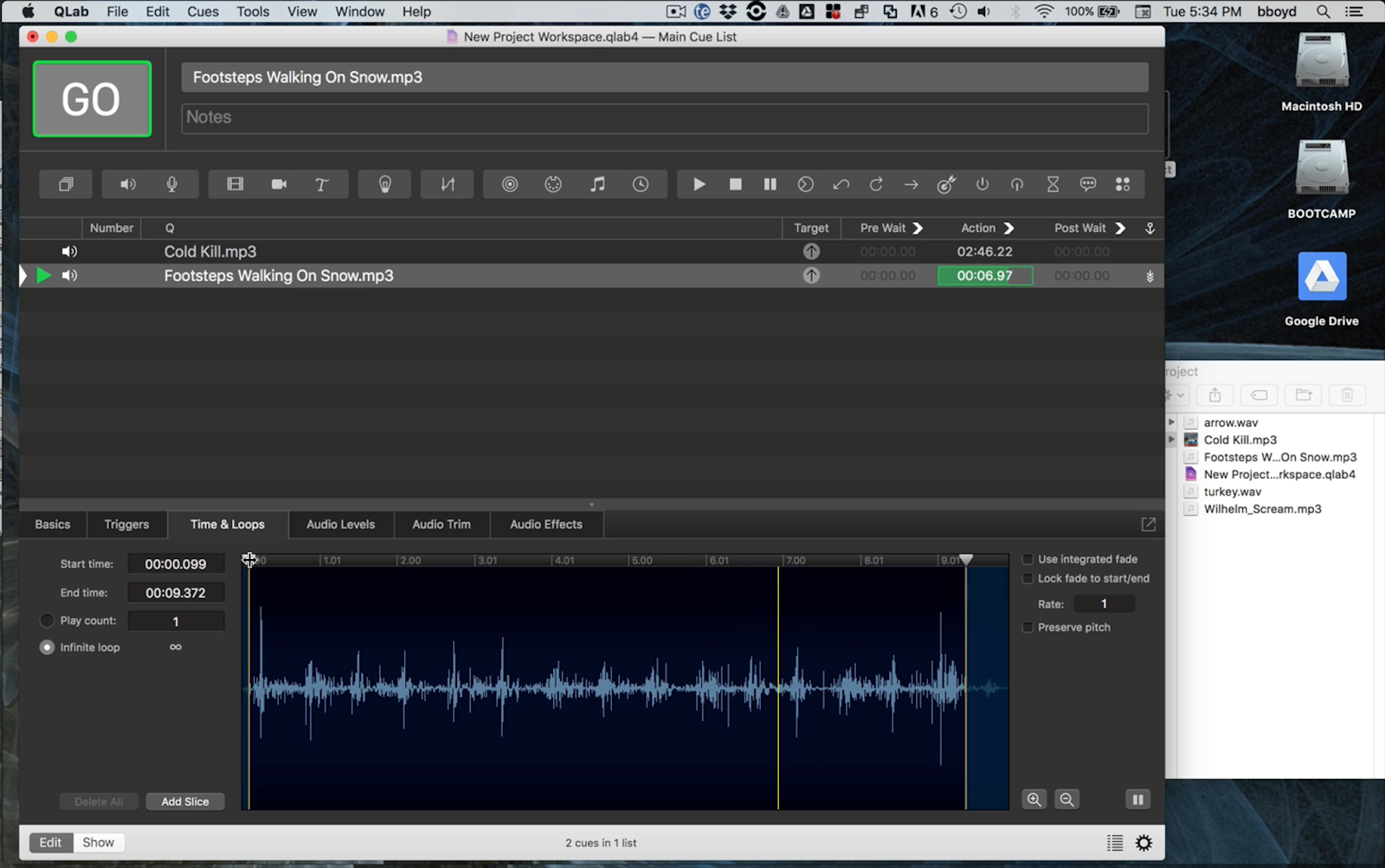The height and width of the screenshot is (868, 1385).
Task: Open the Cues menu in menu bar
Action: pos(203,11)
